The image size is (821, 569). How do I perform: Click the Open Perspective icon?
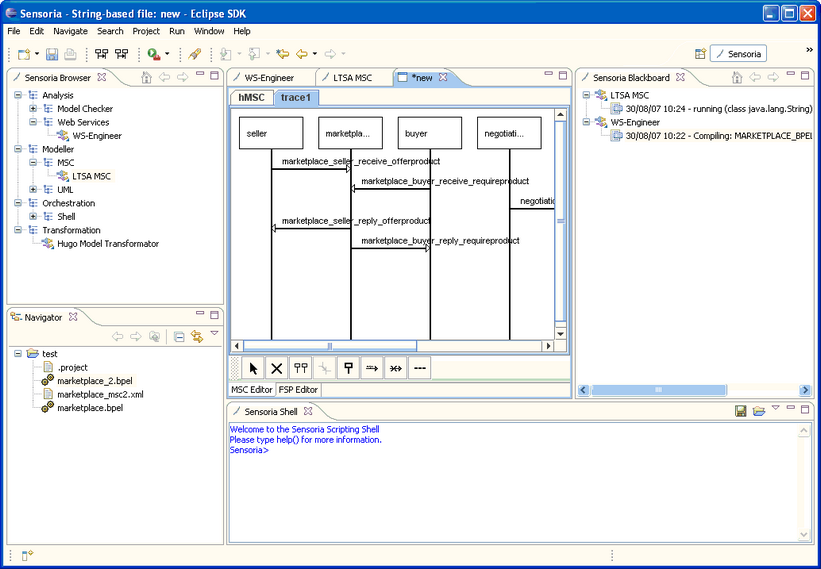tap(701, 54)
